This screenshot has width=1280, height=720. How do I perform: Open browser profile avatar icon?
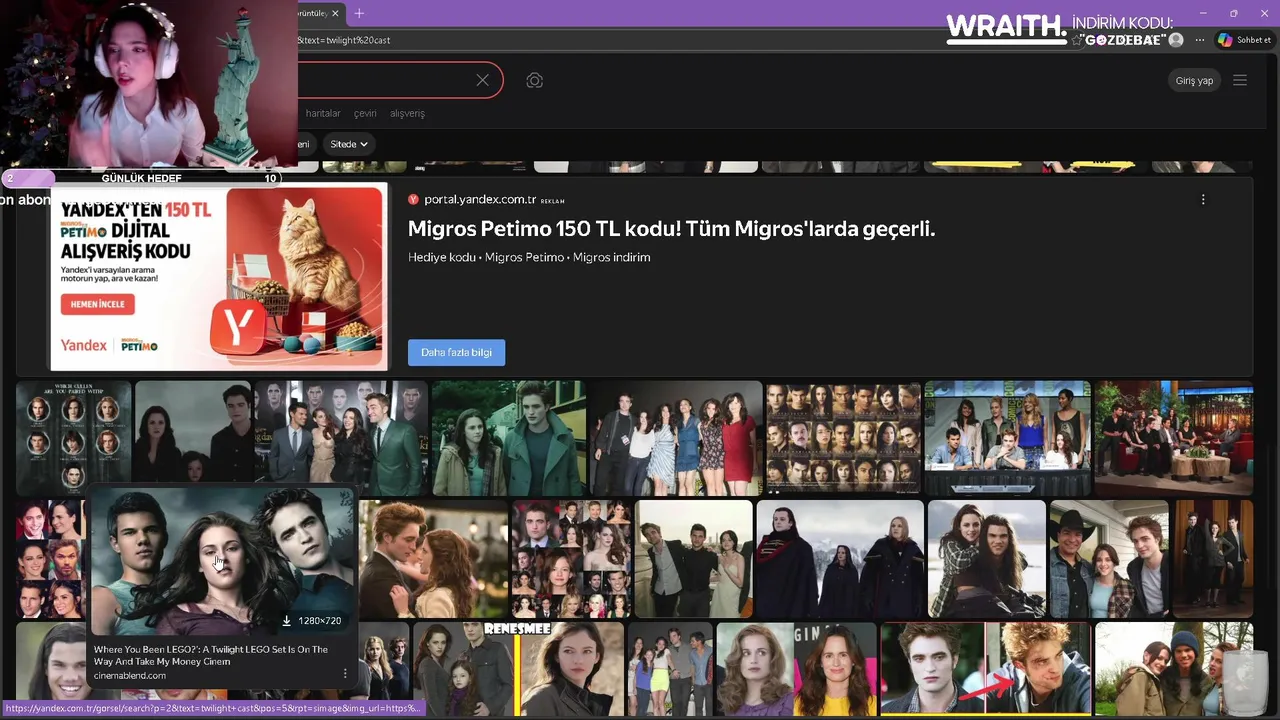point(1176,40)
